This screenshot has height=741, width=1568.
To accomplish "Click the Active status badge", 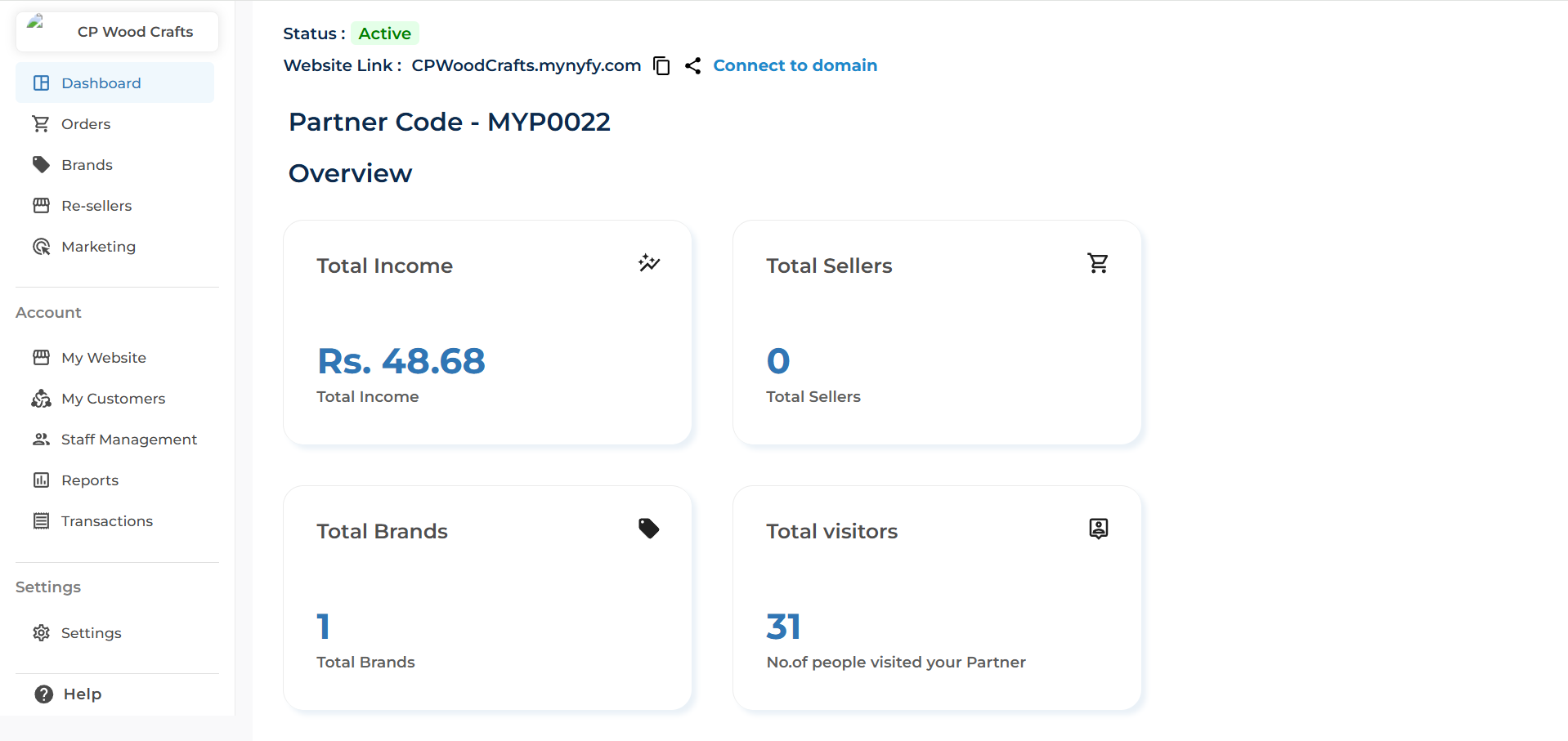I will [384, 33].
